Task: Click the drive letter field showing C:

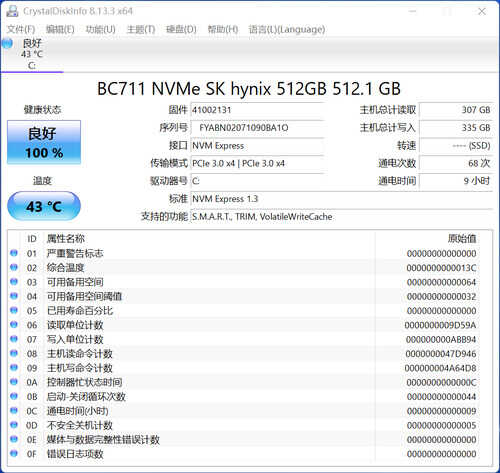Action: coord(257,181)
